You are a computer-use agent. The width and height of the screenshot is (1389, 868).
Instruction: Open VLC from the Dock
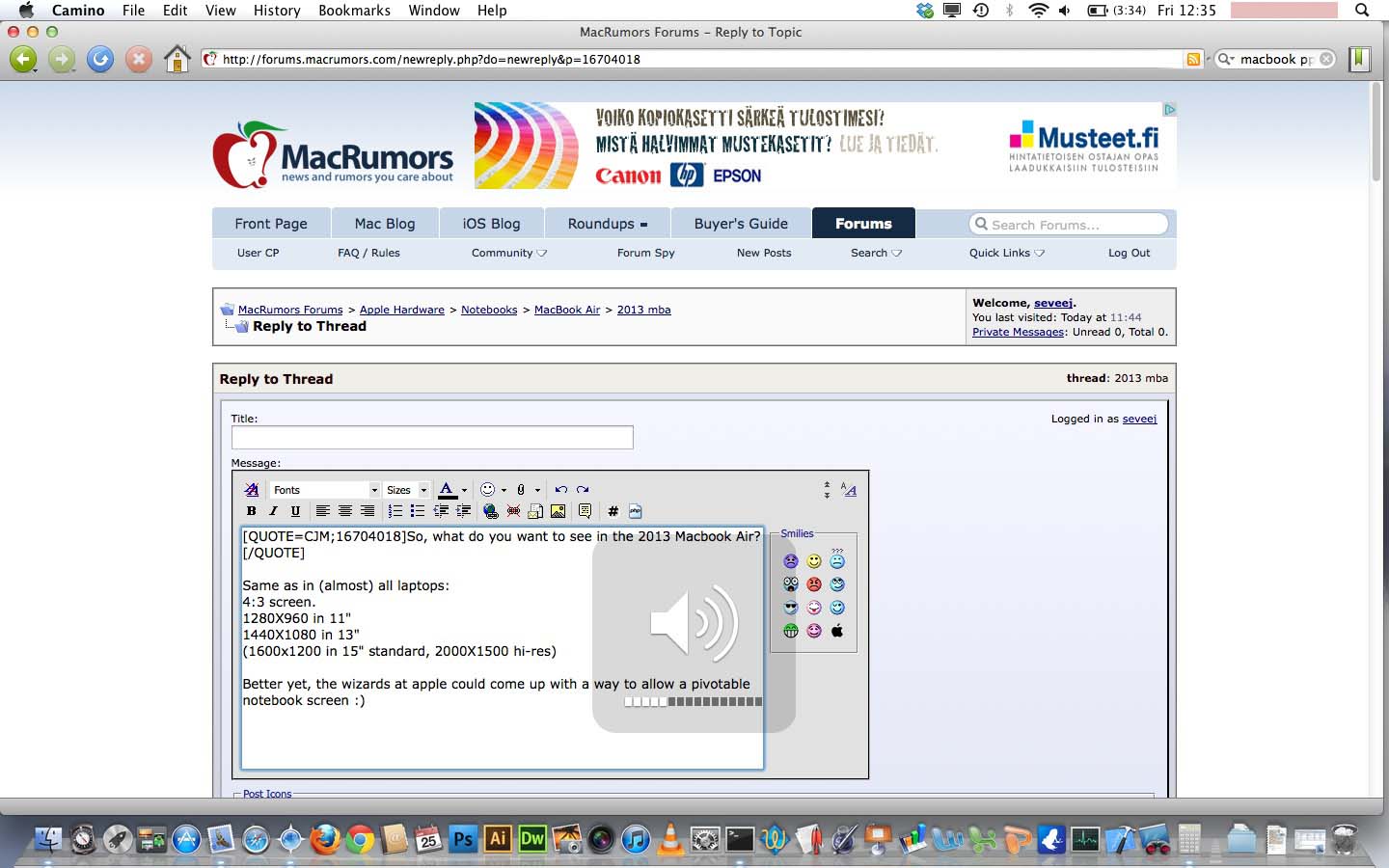click(669, 839)
